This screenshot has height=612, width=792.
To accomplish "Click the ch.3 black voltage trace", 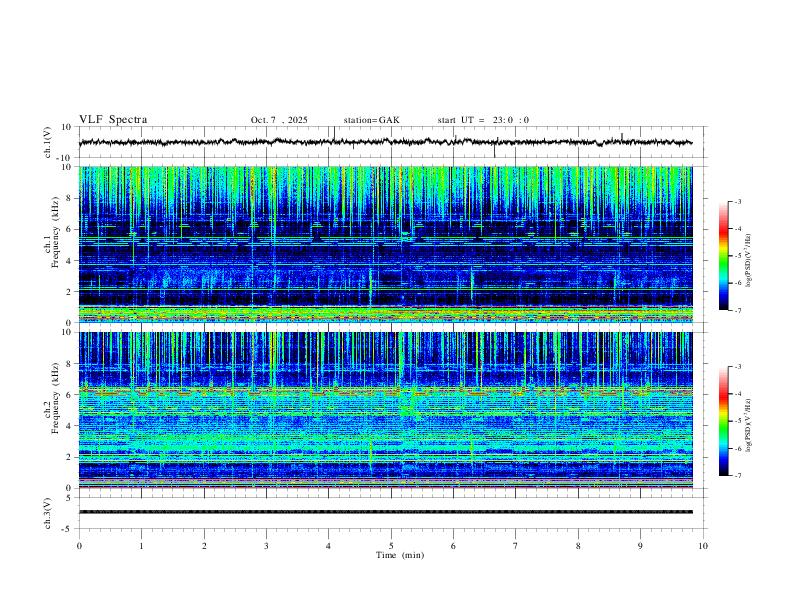I will click(385, 512).
